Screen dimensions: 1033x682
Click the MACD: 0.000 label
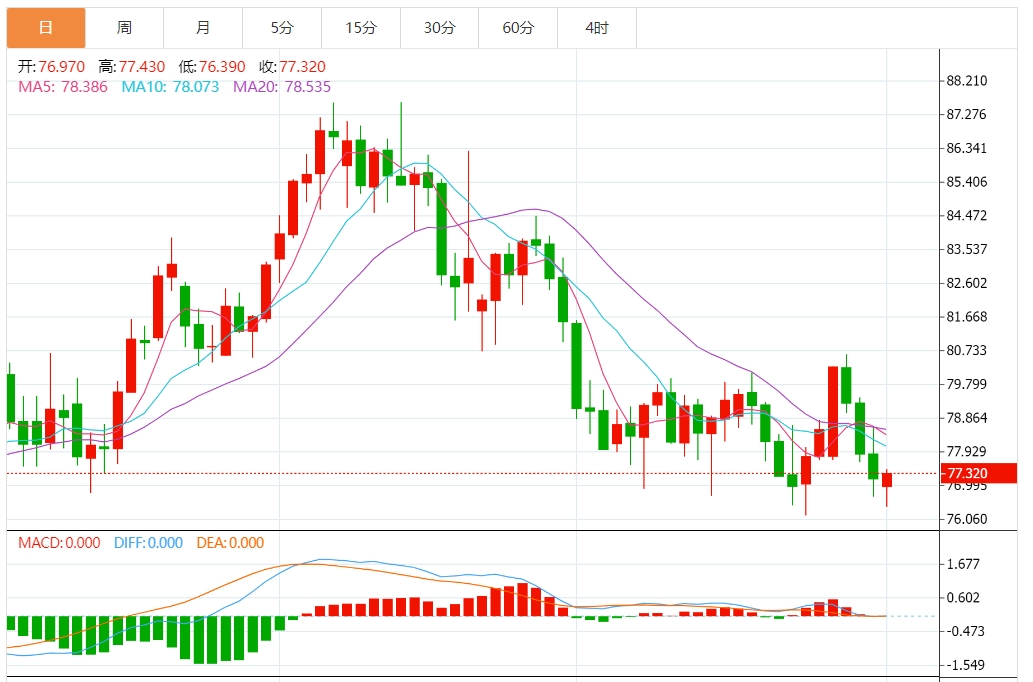pyautogui.click(x=59, y=543)
